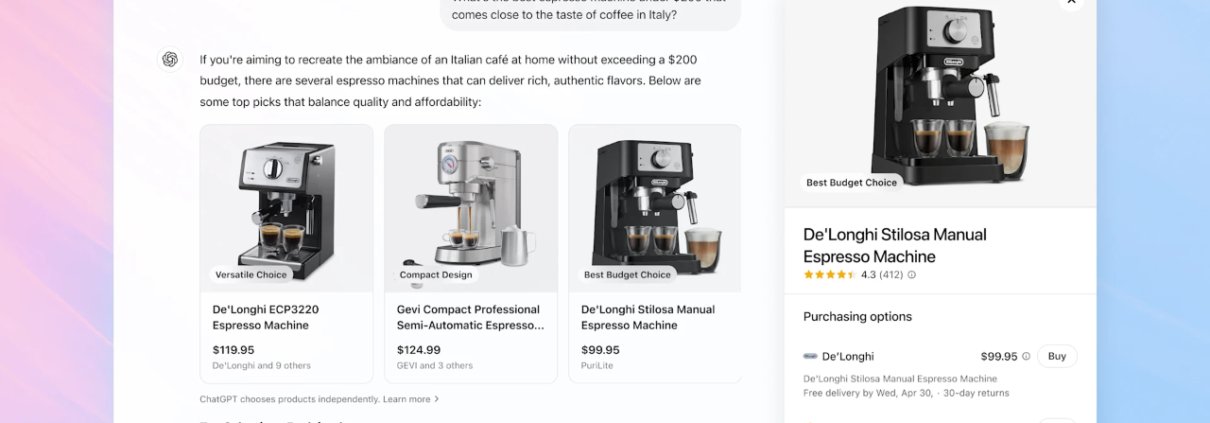
Task: Open the Learn more link
Action: 406,399
